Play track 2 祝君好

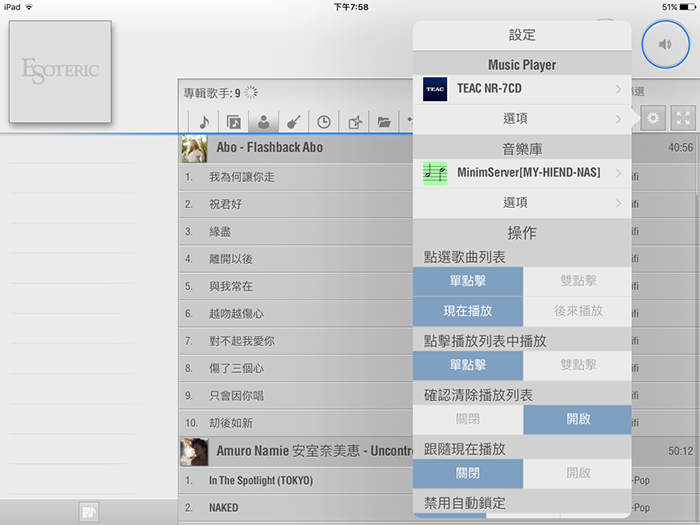(296, 204)
